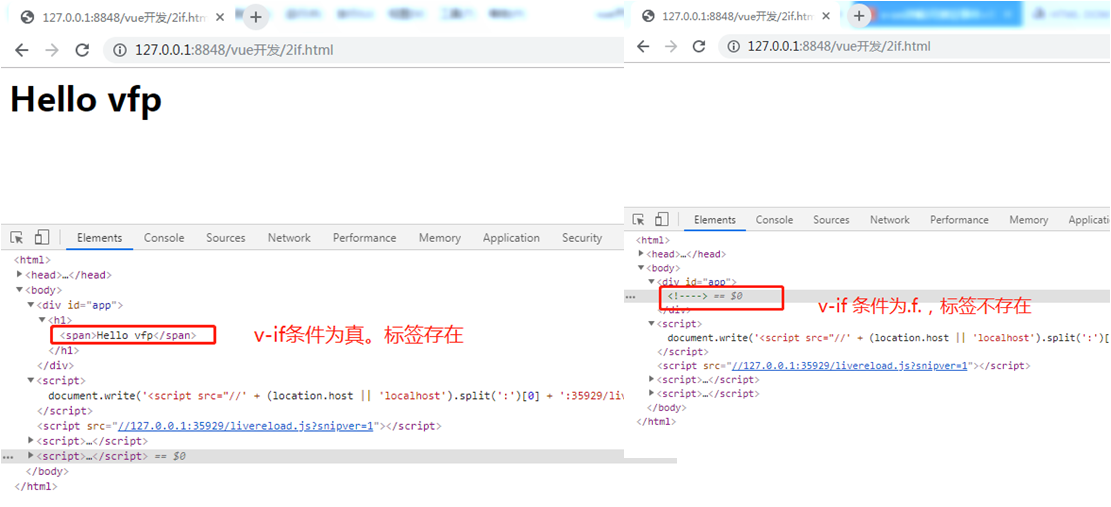Select Elements tab in right DevTools

(x=715, y=220)
